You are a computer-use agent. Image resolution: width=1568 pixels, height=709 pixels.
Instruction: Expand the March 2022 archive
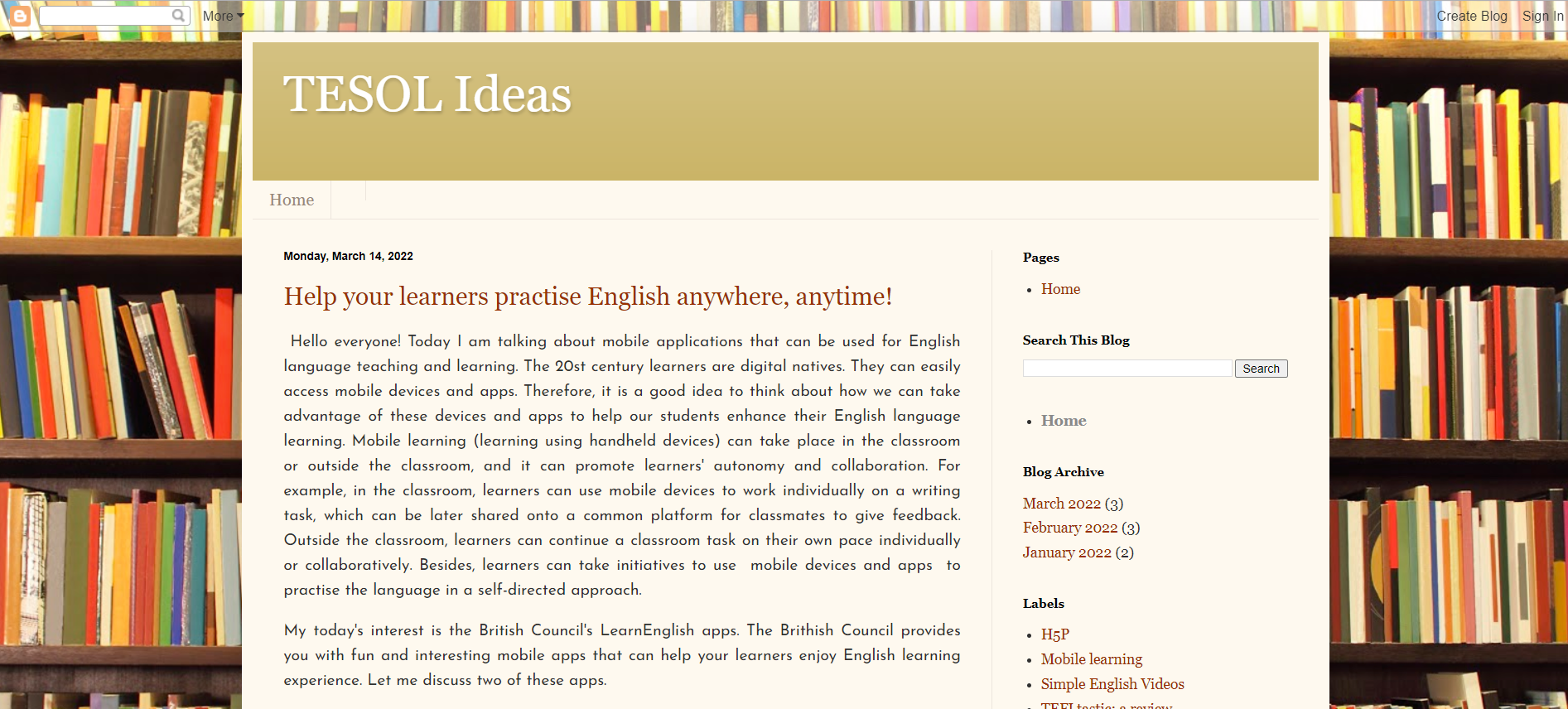coord(1061,504)
